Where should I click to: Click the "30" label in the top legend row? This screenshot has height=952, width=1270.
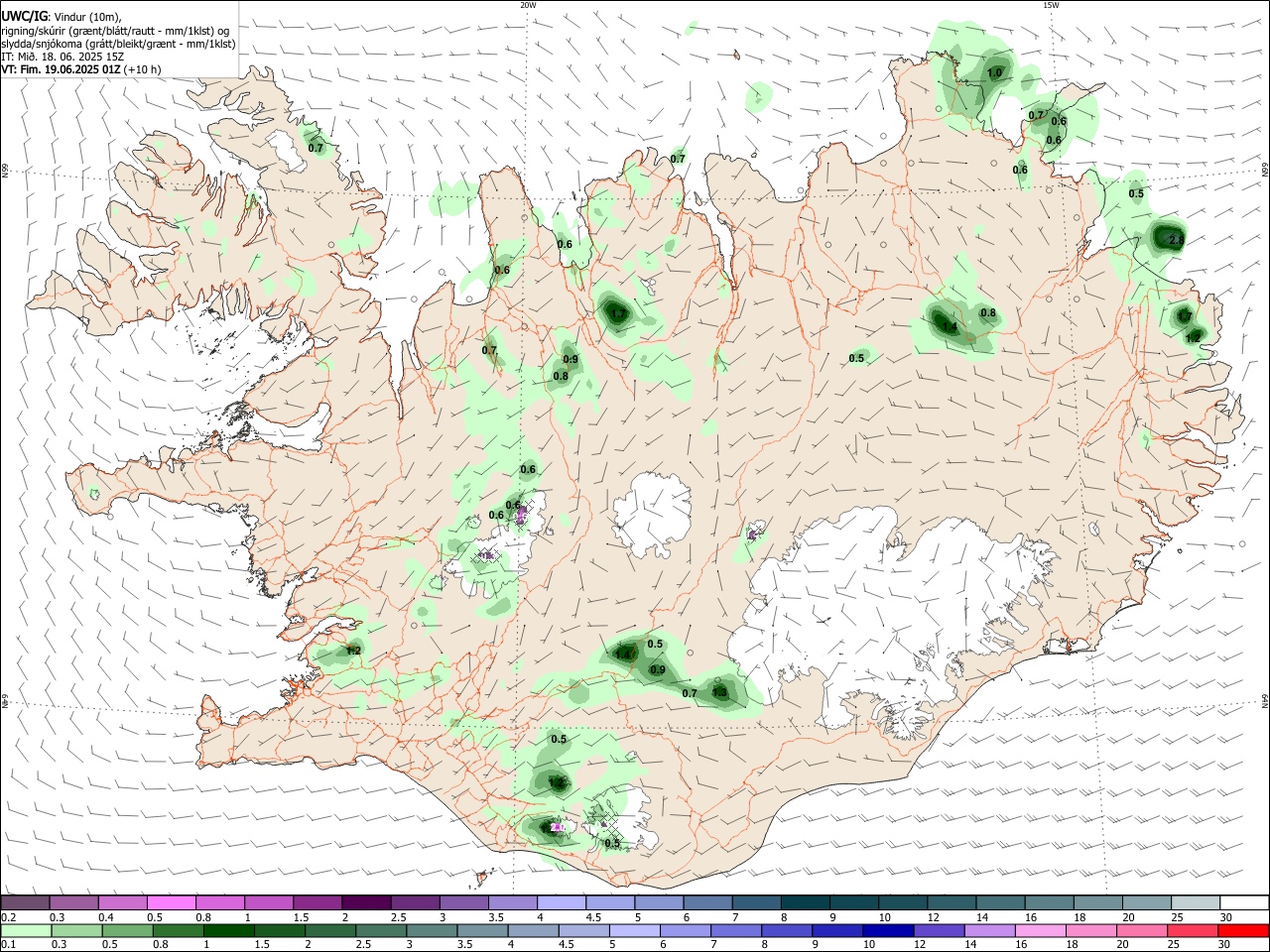click(1225, 918)
